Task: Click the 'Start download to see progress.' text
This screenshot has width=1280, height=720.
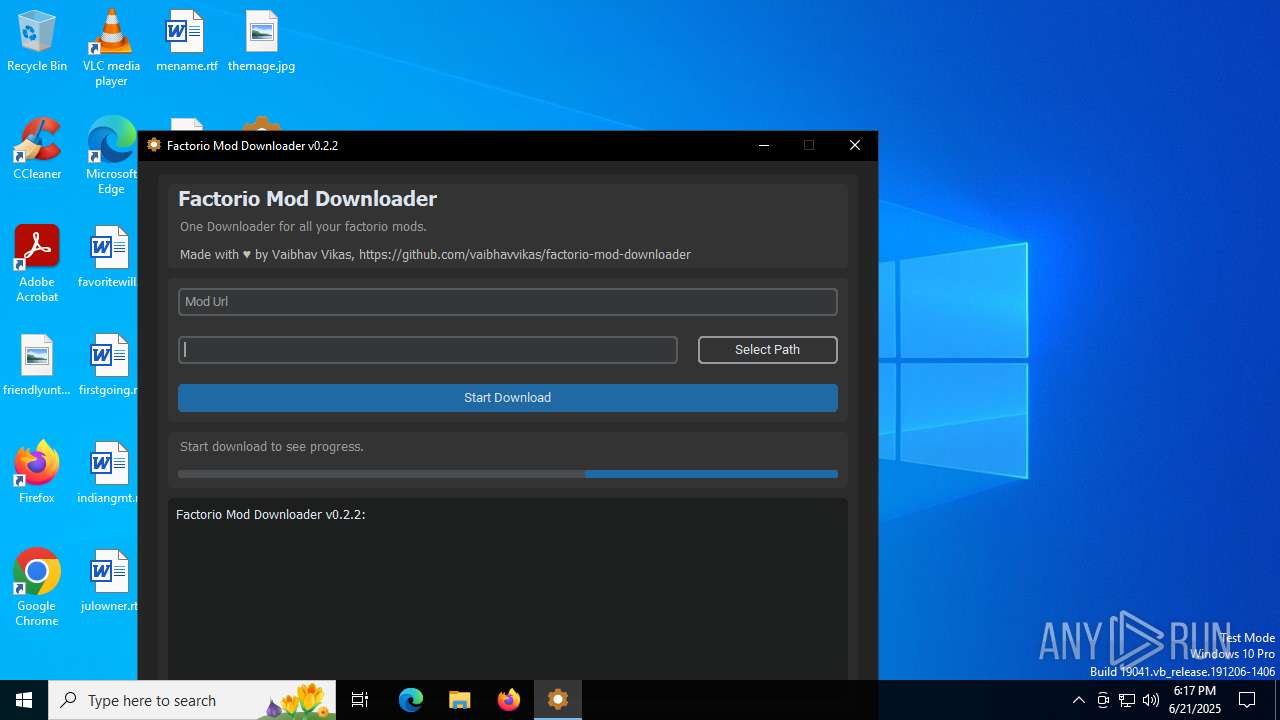Action: (x=272, y=447)
